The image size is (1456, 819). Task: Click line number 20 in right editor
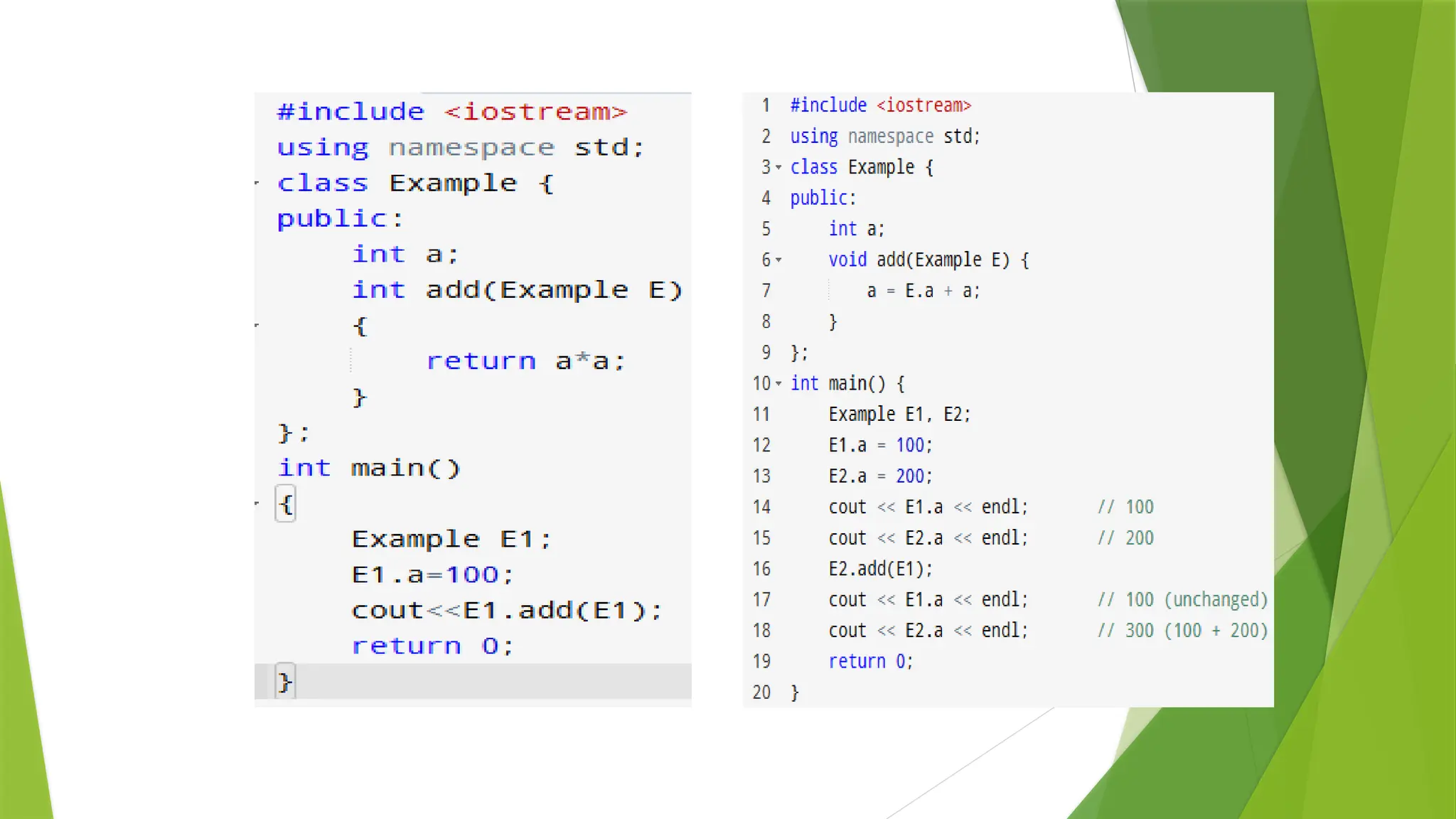[761, 692]
